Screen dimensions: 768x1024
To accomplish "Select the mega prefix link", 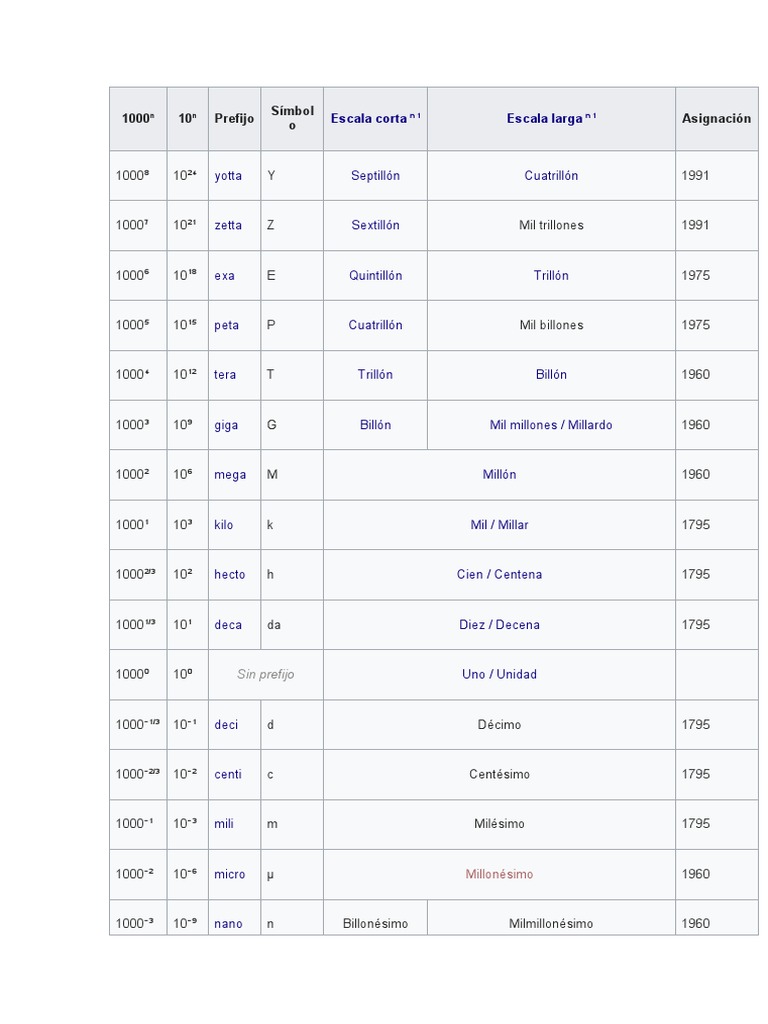I will click(230, 475).
